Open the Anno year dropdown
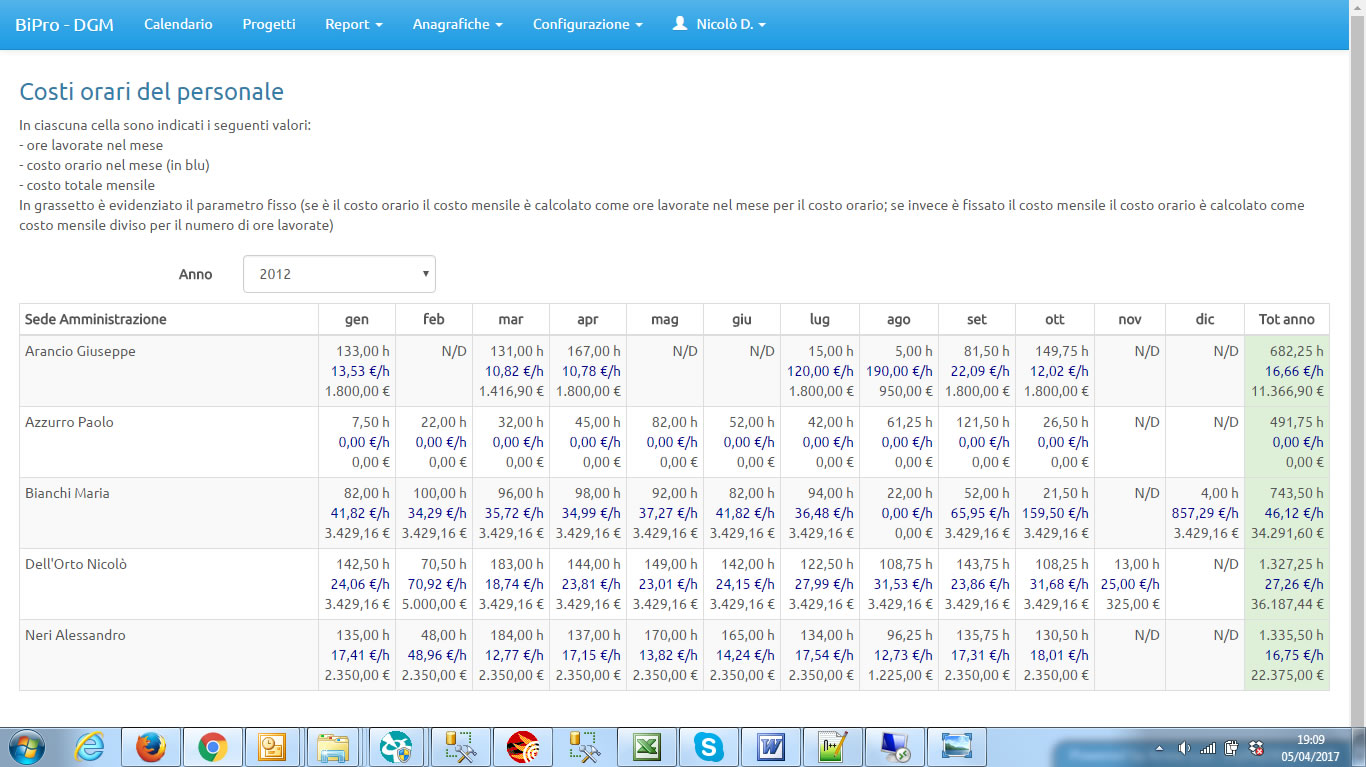This screenshot has width=1366, height=767. pyautogui.click(x=339, y=274)
